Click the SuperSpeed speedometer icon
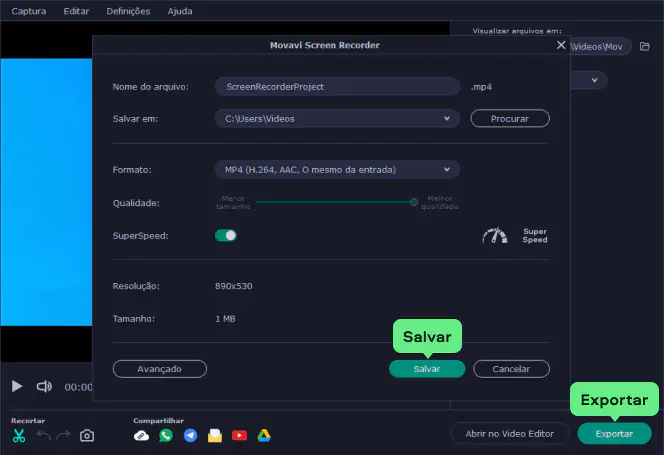664x455 pixels. click(495, 236)
